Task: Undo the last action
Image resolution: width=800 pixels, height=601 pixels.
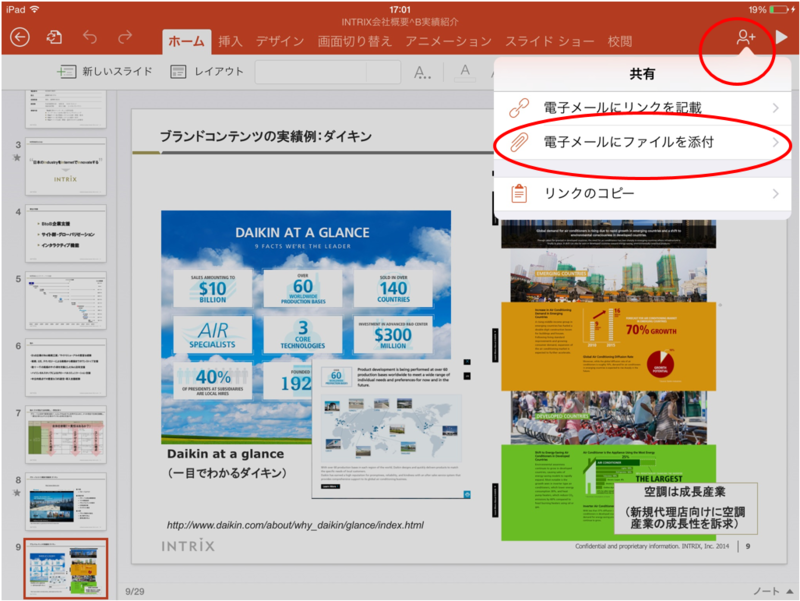Action: 90,37
